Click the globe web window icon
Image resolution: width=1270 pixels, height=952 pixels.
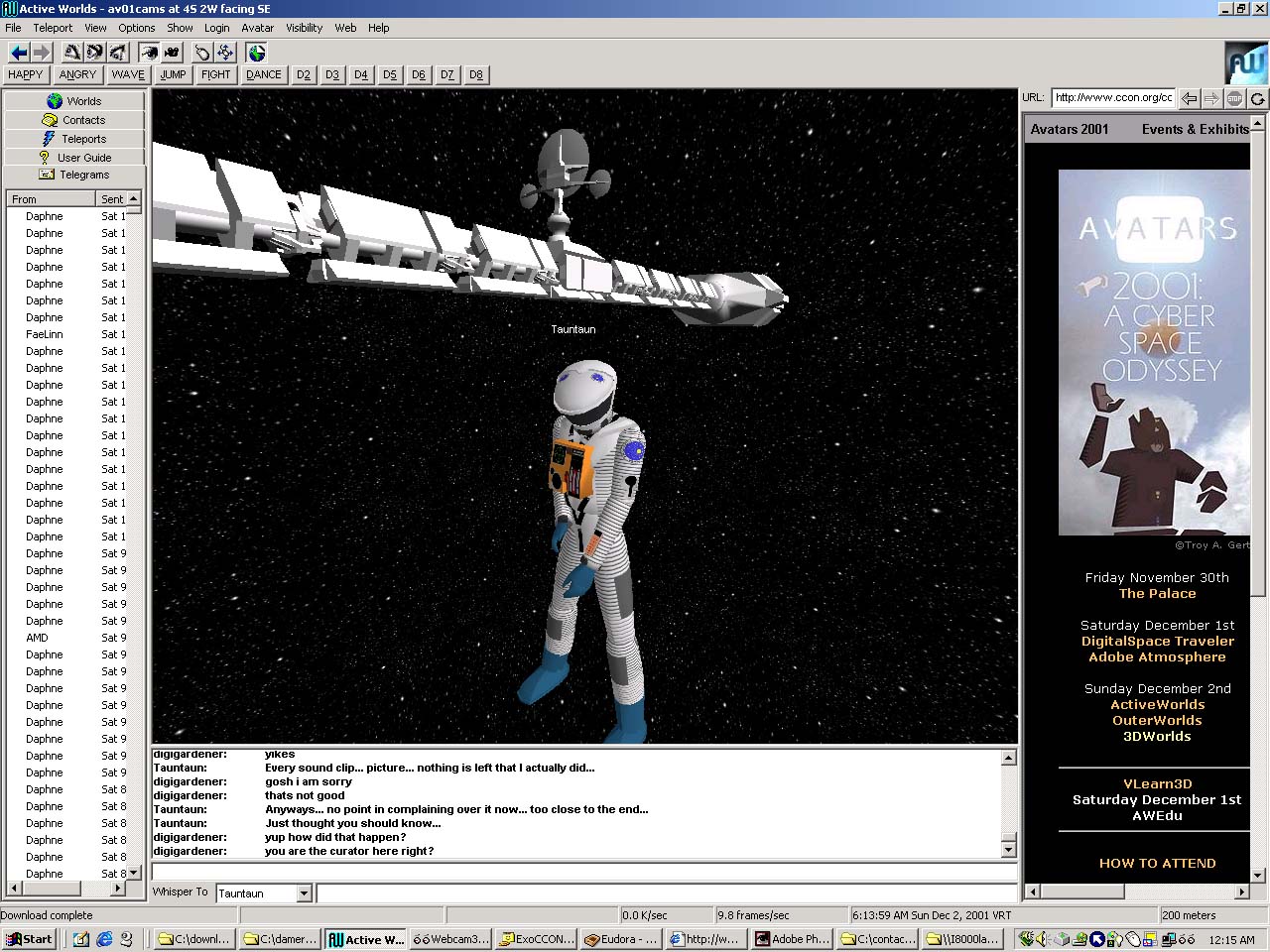(257, 53)
